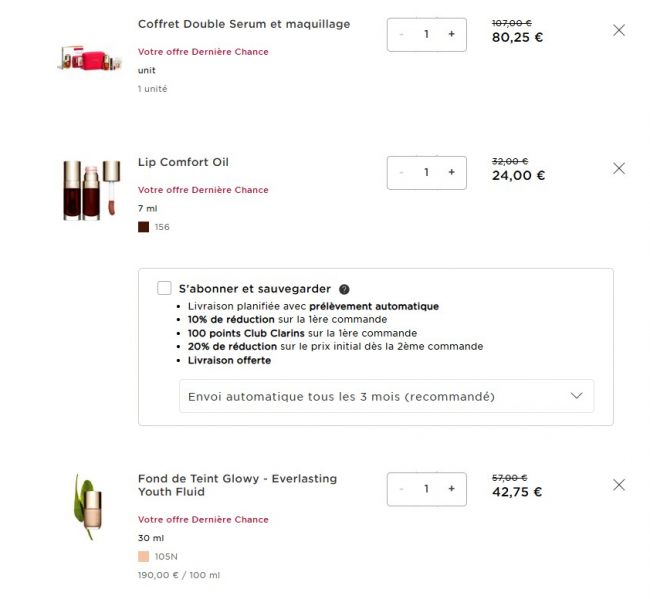The image size is (650, 599).
Task: Remove Coffret Double Serum et maquillage item
Action: (618, 30)
